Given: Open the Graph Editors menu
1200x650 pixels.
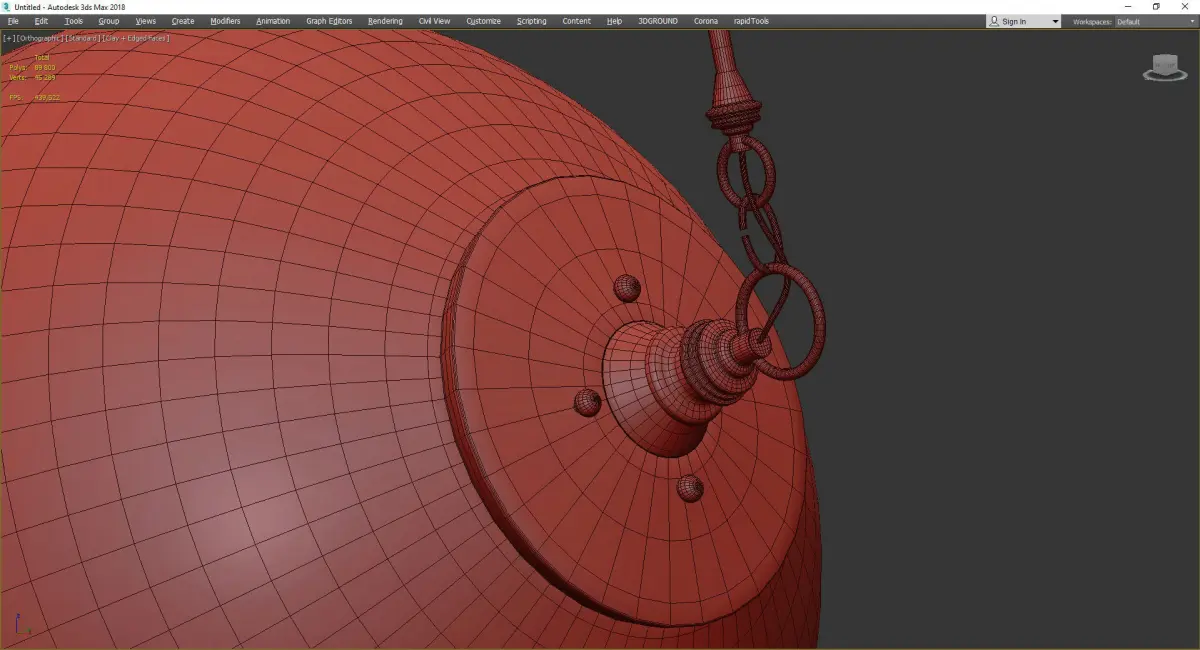Looking at the screenshot, I should (x=329, y=21).
